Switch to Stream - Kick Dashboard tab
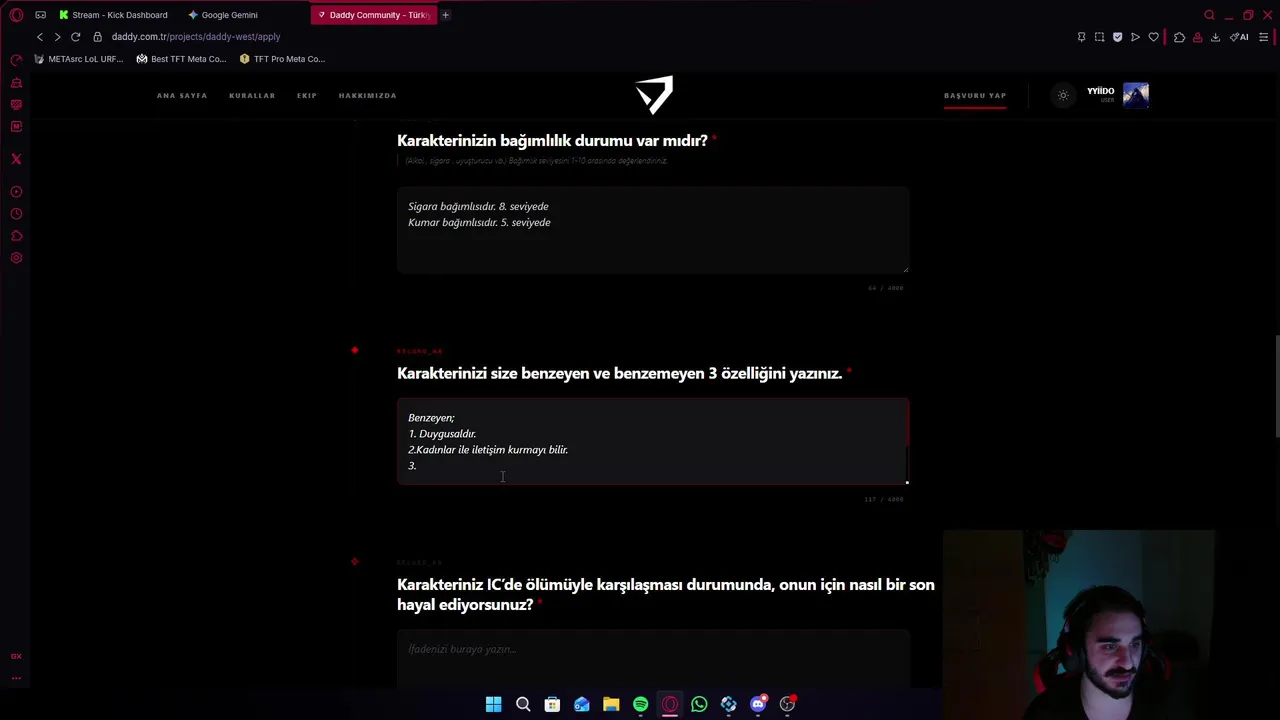Image resolution: width=1280 pixels, height=720 pixels. pyautogui.click(x=113, y=15)
